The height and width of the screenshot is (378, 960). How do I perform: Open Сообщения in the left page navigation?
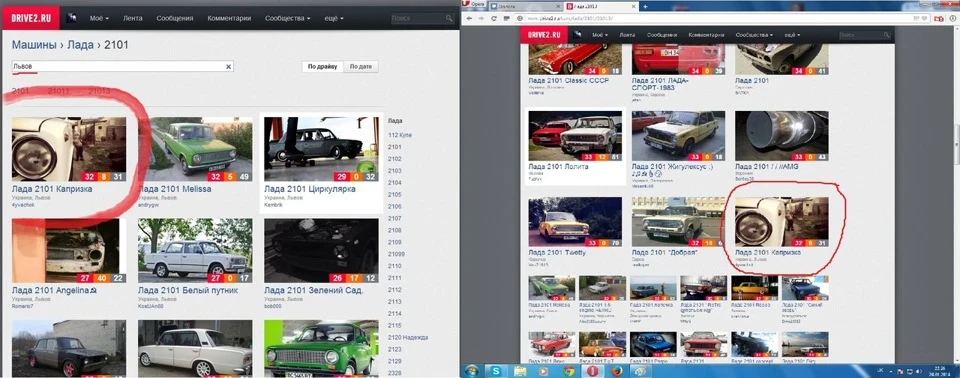point(174,18)
